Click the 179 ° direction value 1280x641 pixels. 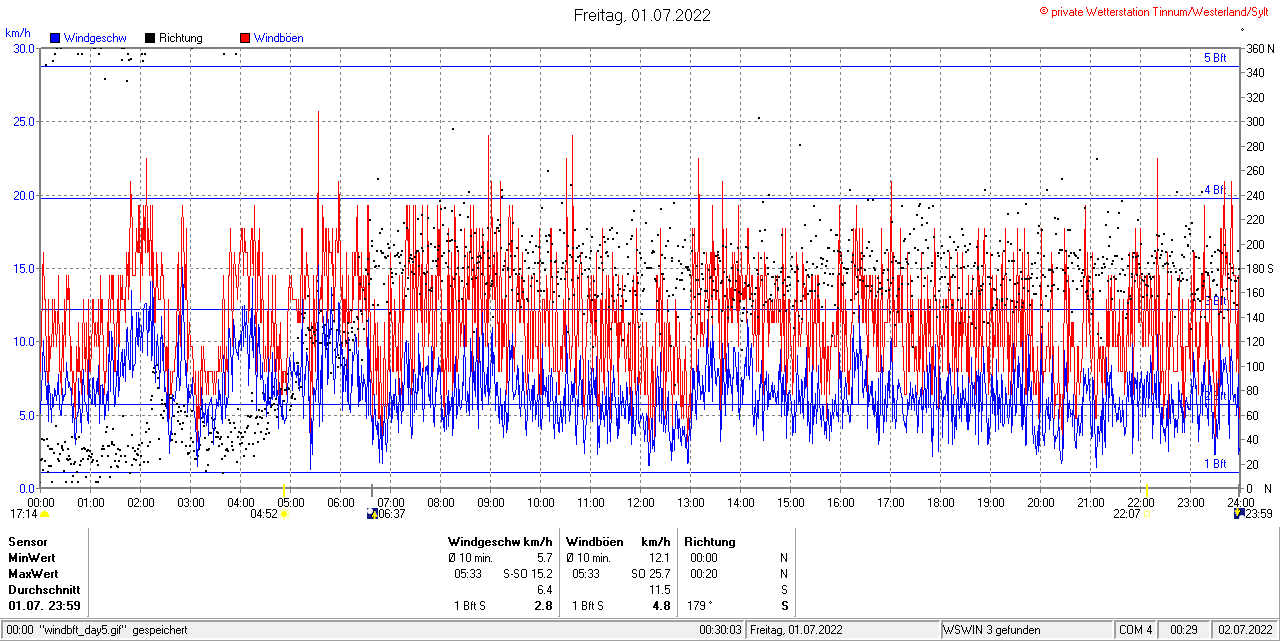pyautogui.click(x=701, y=606)
